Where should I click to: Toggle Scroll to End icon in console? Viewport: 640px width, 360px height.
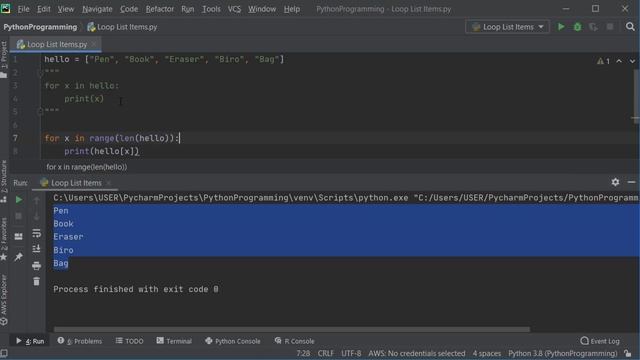click(x=36, y=249)
